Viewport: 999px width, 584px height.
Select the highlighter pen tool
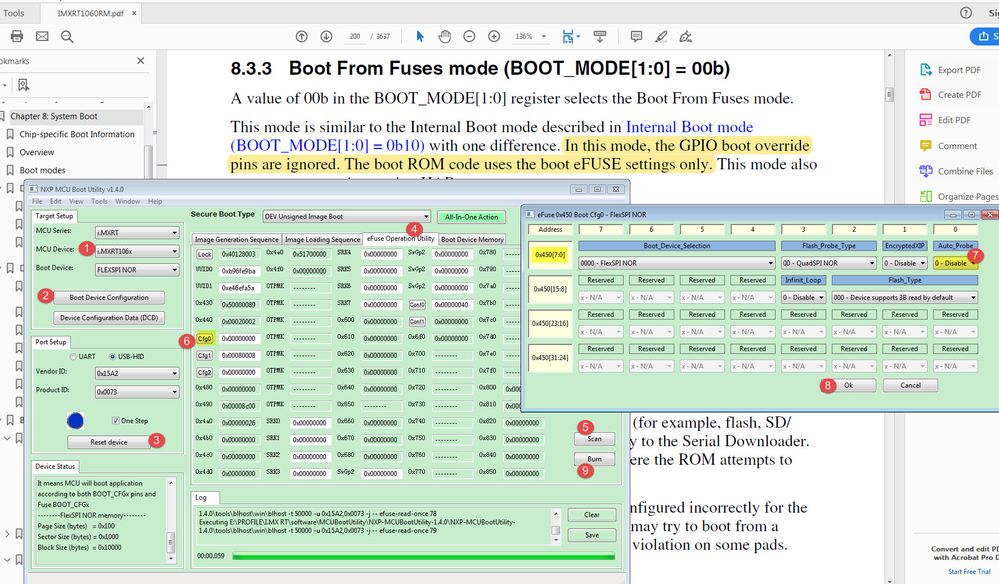click(661, 36)
